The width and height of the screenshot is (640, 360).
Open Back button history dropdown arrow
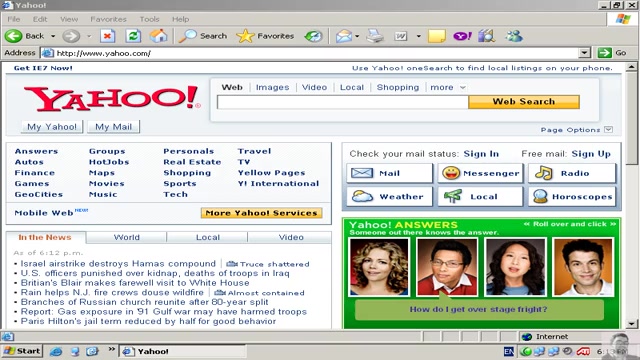coord(53,36)
